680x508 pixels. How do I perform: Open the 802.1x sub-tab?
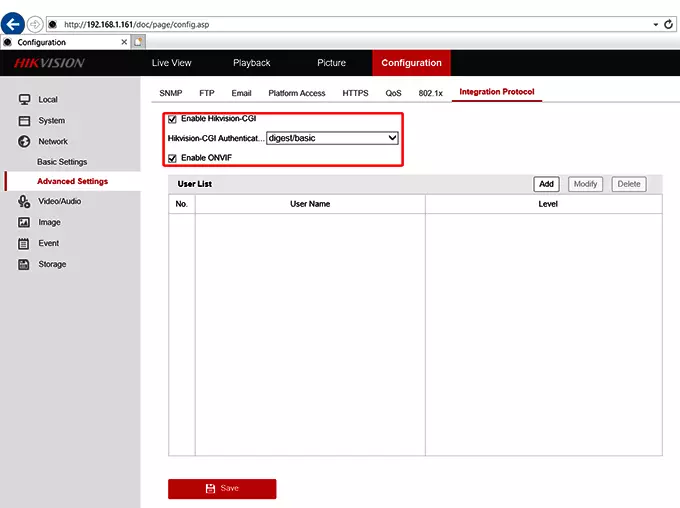pyautogui.click(x=430, y=93)
